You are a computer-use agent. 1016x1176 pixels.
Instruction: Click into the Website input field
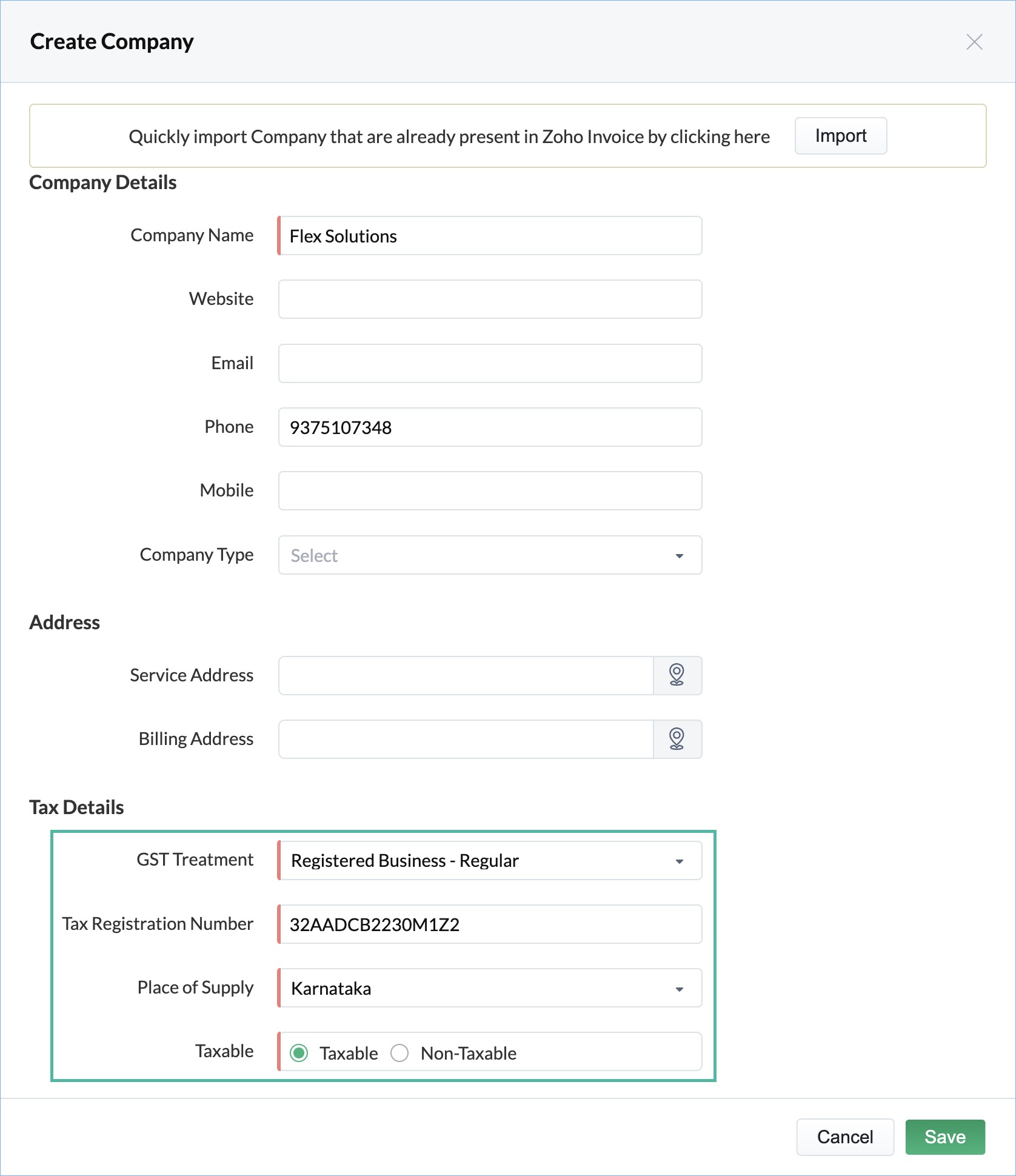(490, 299)
